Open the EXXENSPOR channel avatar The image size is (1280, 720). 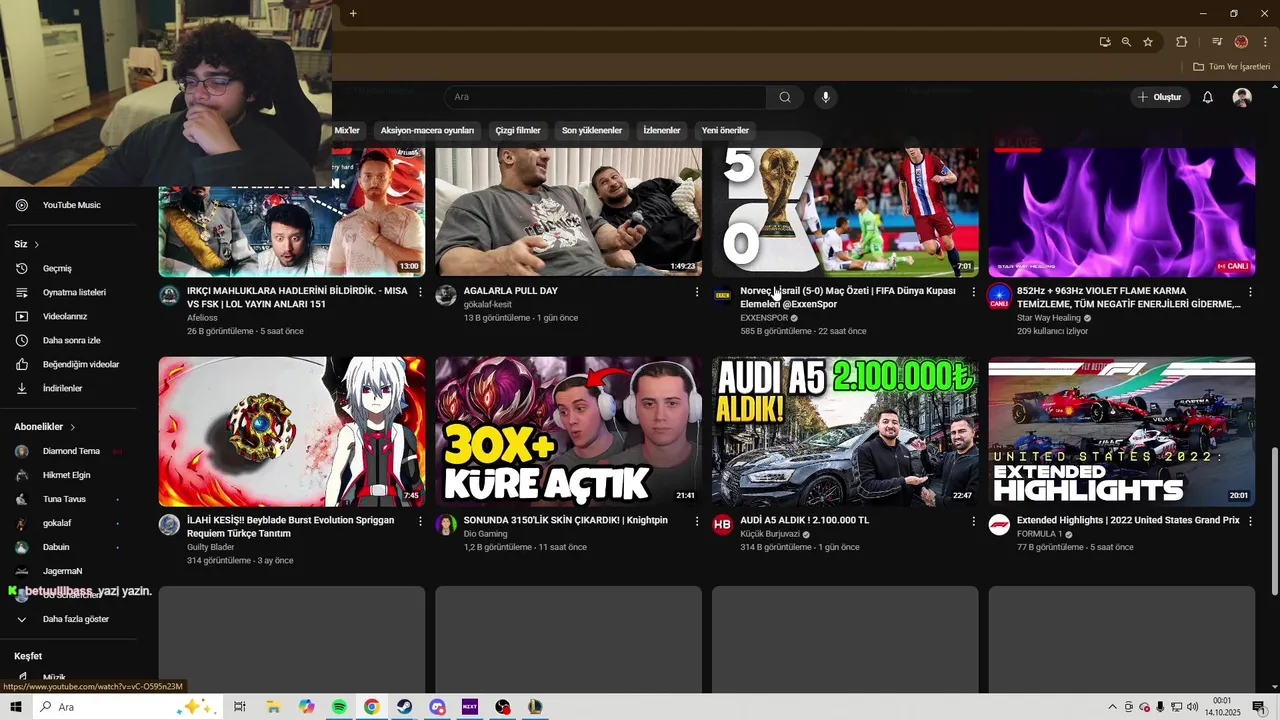pyautogui.click(x=722, y=295)
